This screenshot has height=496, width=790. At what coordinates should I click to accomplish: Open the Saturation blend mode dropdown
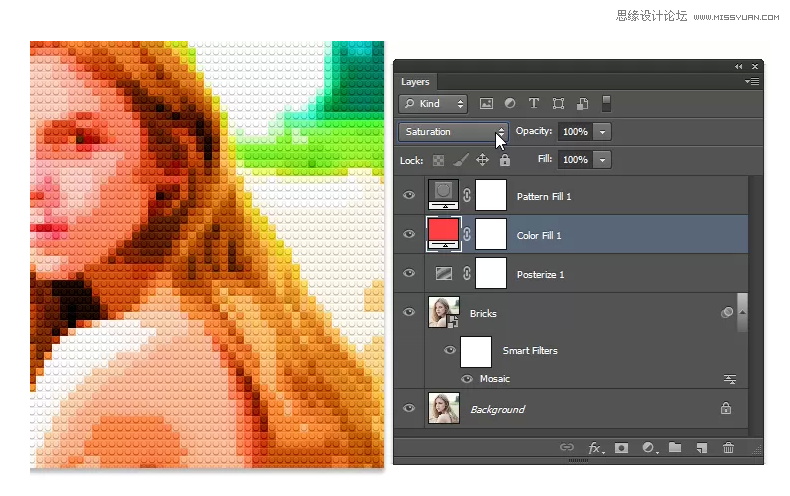[453, 132]
